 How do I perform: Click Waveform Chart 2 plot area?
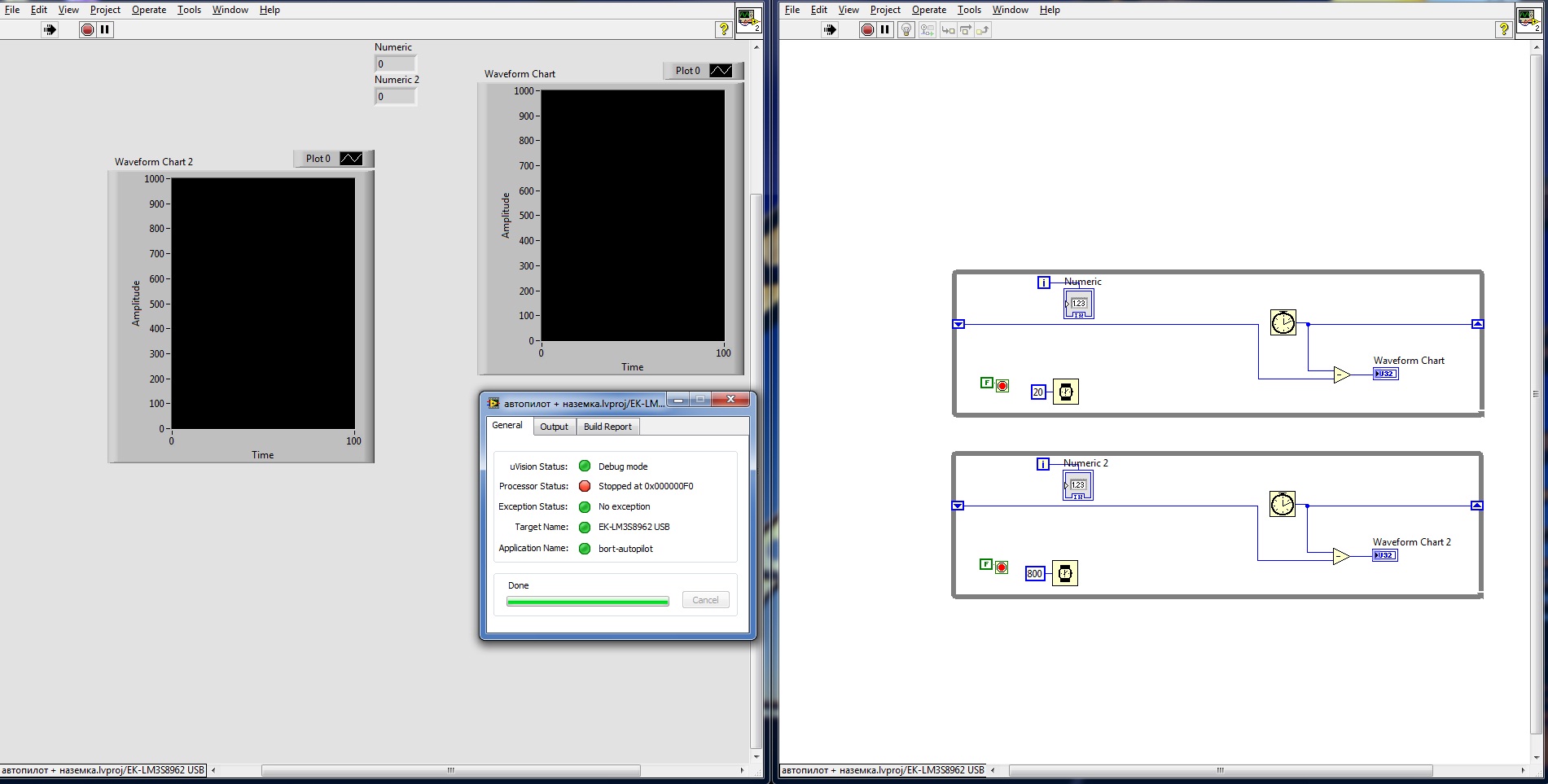click(x=263, y=303)
